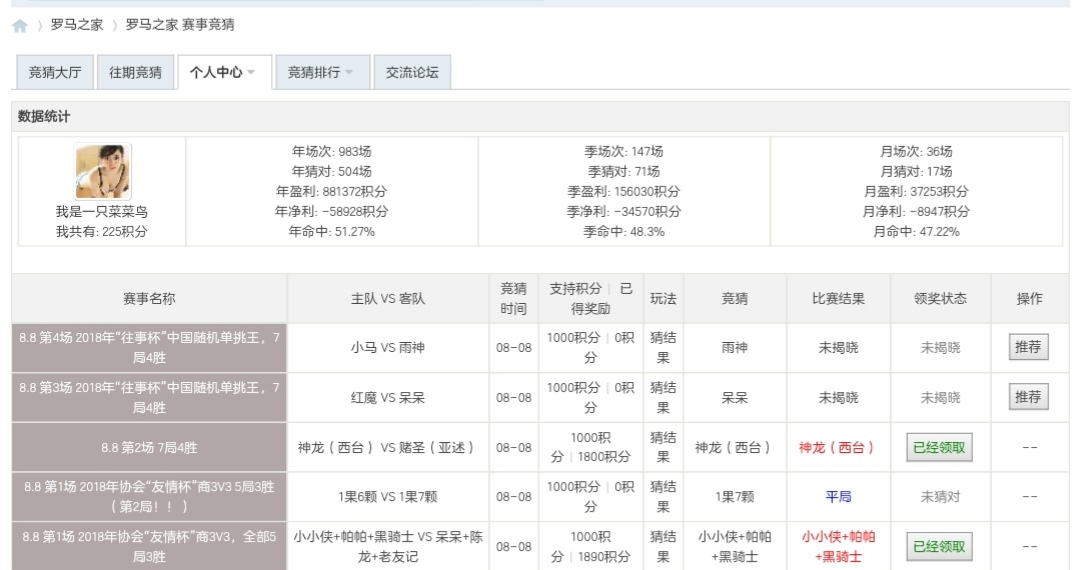1076x570 pixels.
Task: Click the user avatar picture
Action: point(102,171)
